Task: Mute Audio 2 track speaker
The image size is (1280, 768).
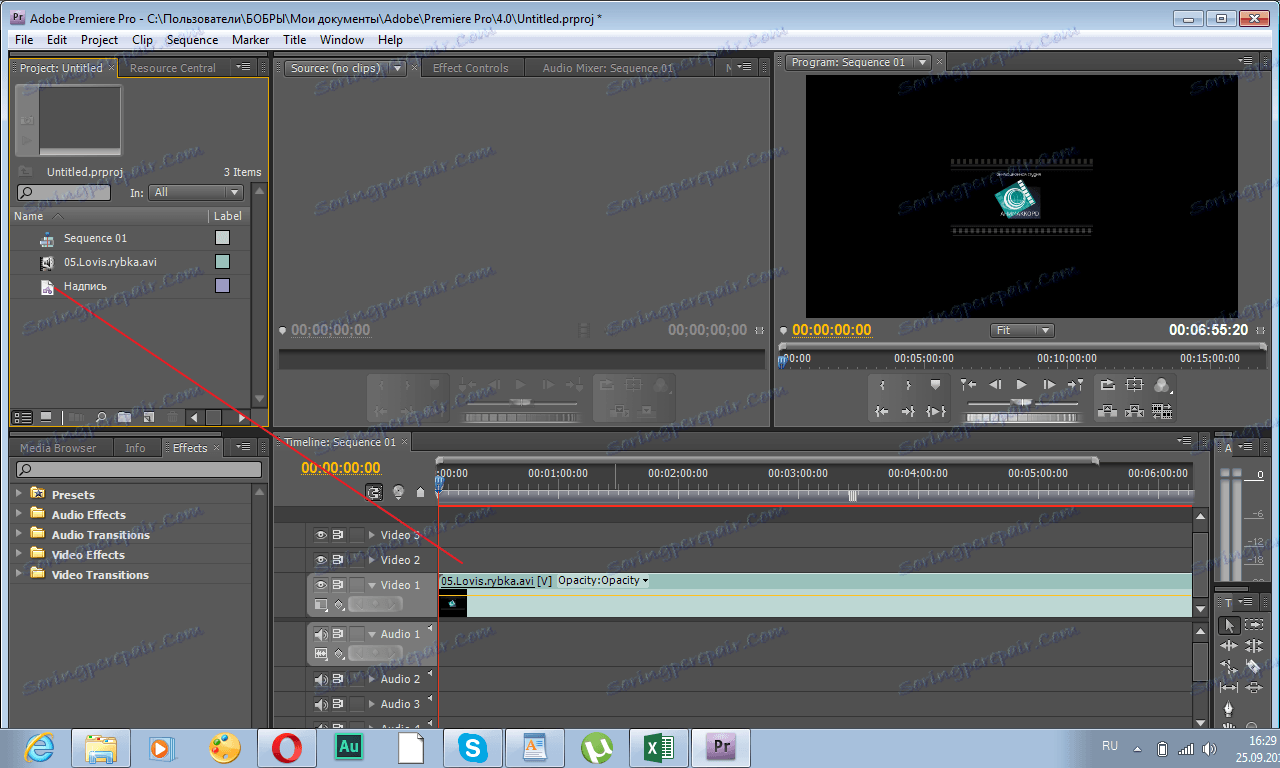Action: (322, 679)
